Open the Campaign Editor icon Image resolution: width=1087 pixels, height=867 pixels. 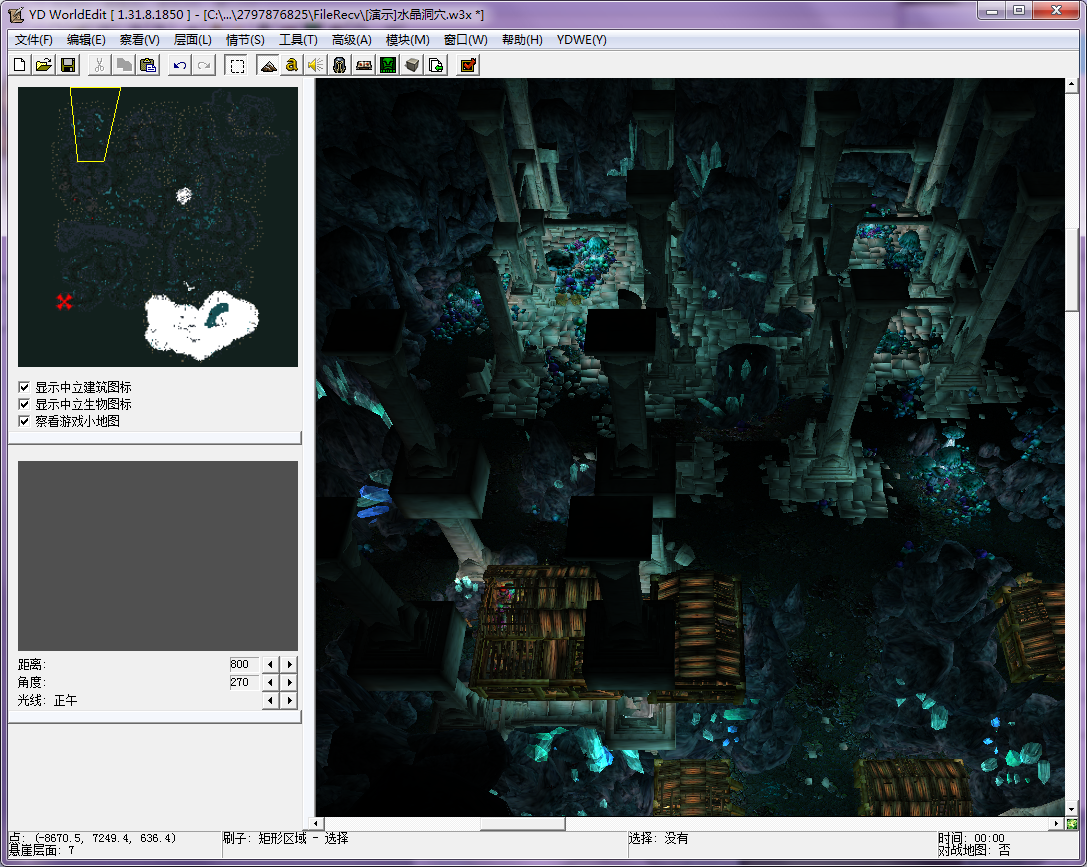click(x=363, y=65)
